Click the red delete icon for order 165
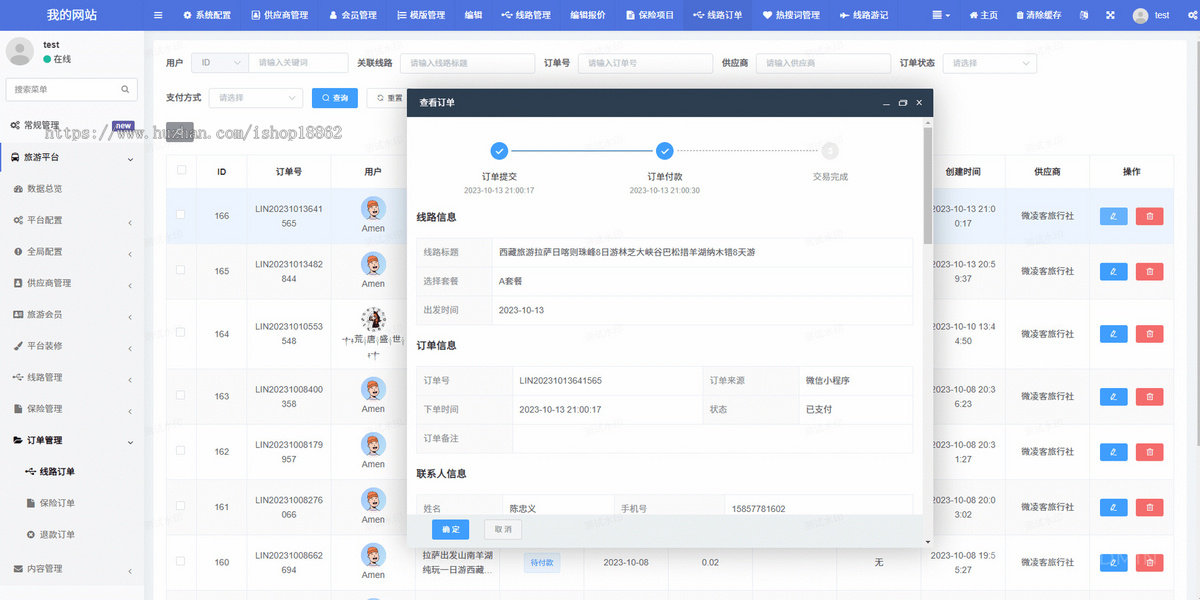1200x600 pixels. pos(1149,271)
